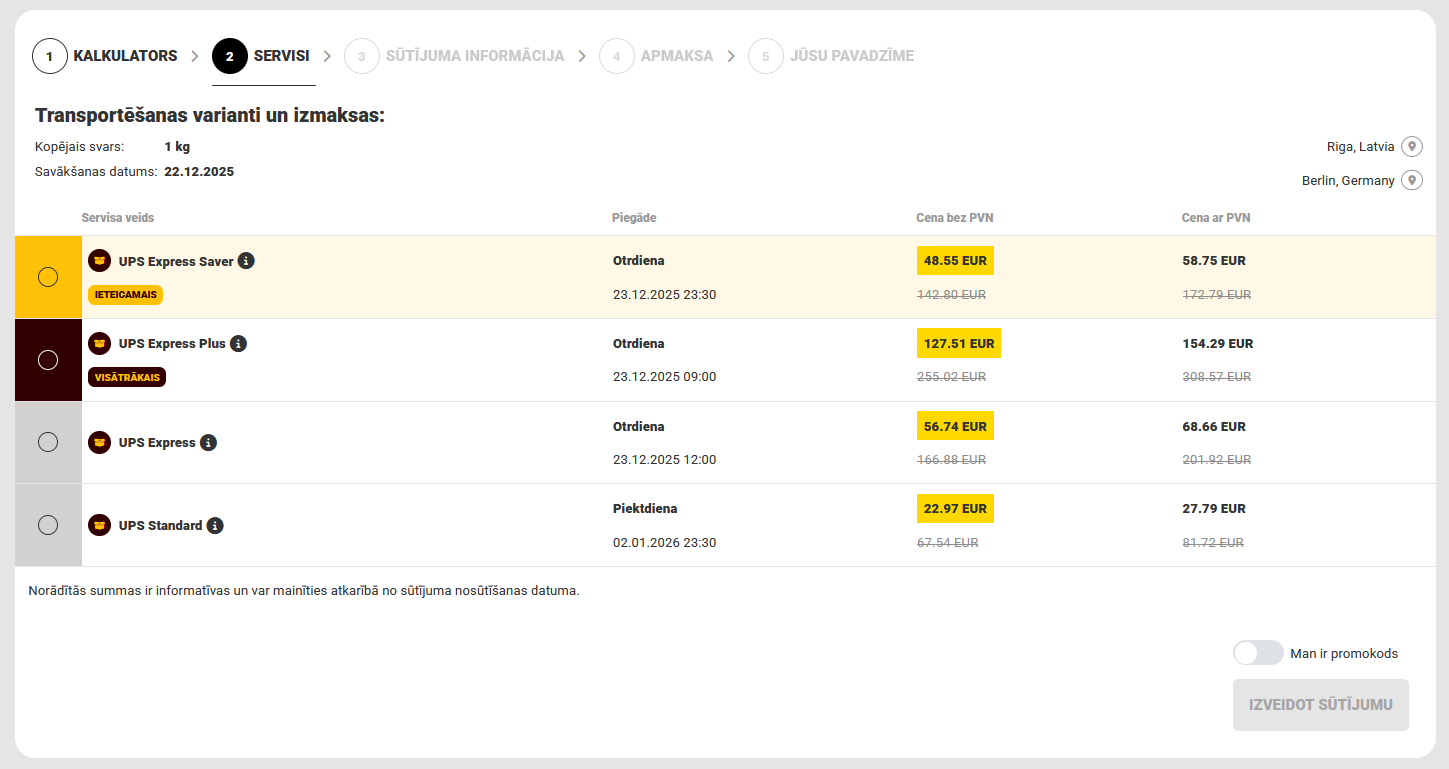The width and height of the screenshot is (1449, 769).
Task: Click UPS logo on UPS Standard row
Action: coord(99,526)
